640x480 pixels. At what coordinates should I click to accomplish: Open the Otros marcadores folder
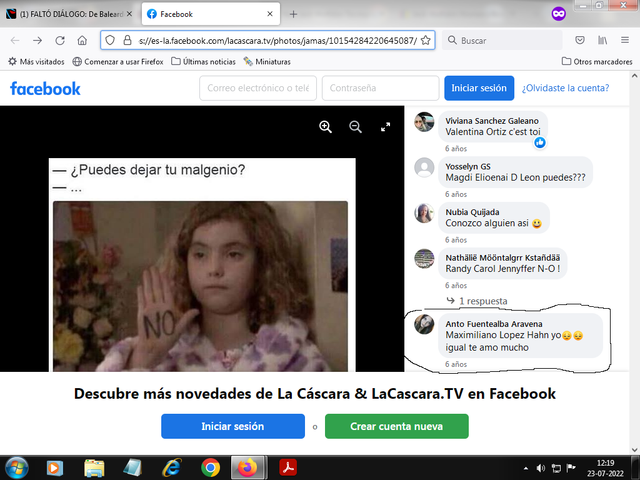[x=597, y=62]
